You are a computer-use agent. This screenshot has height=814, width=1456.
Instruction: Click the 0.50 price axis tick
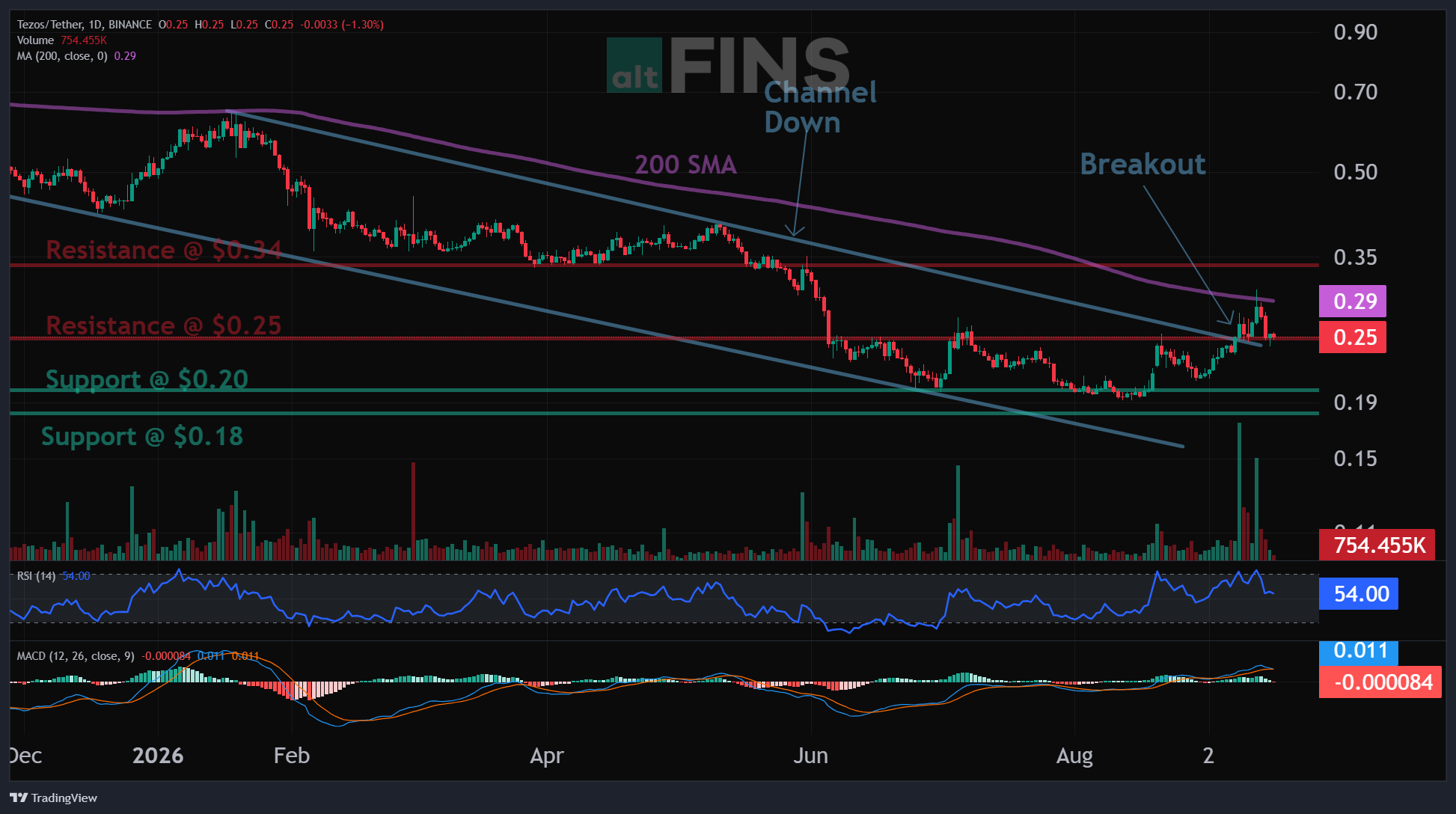(x=1355, y=172)
